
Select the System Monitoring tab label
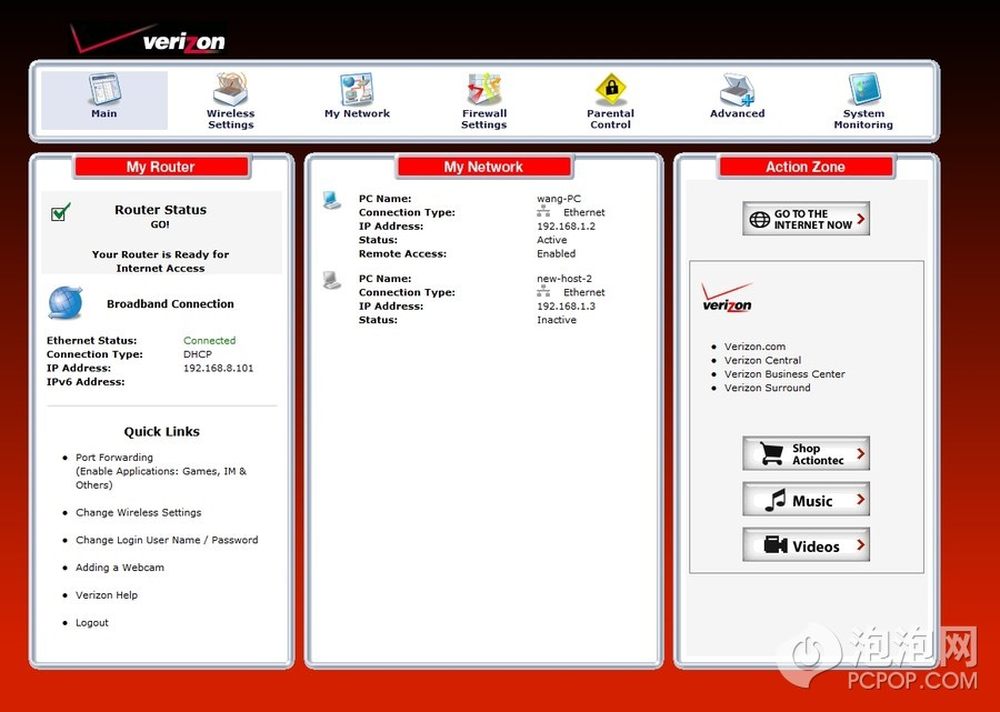pos(864,119)
